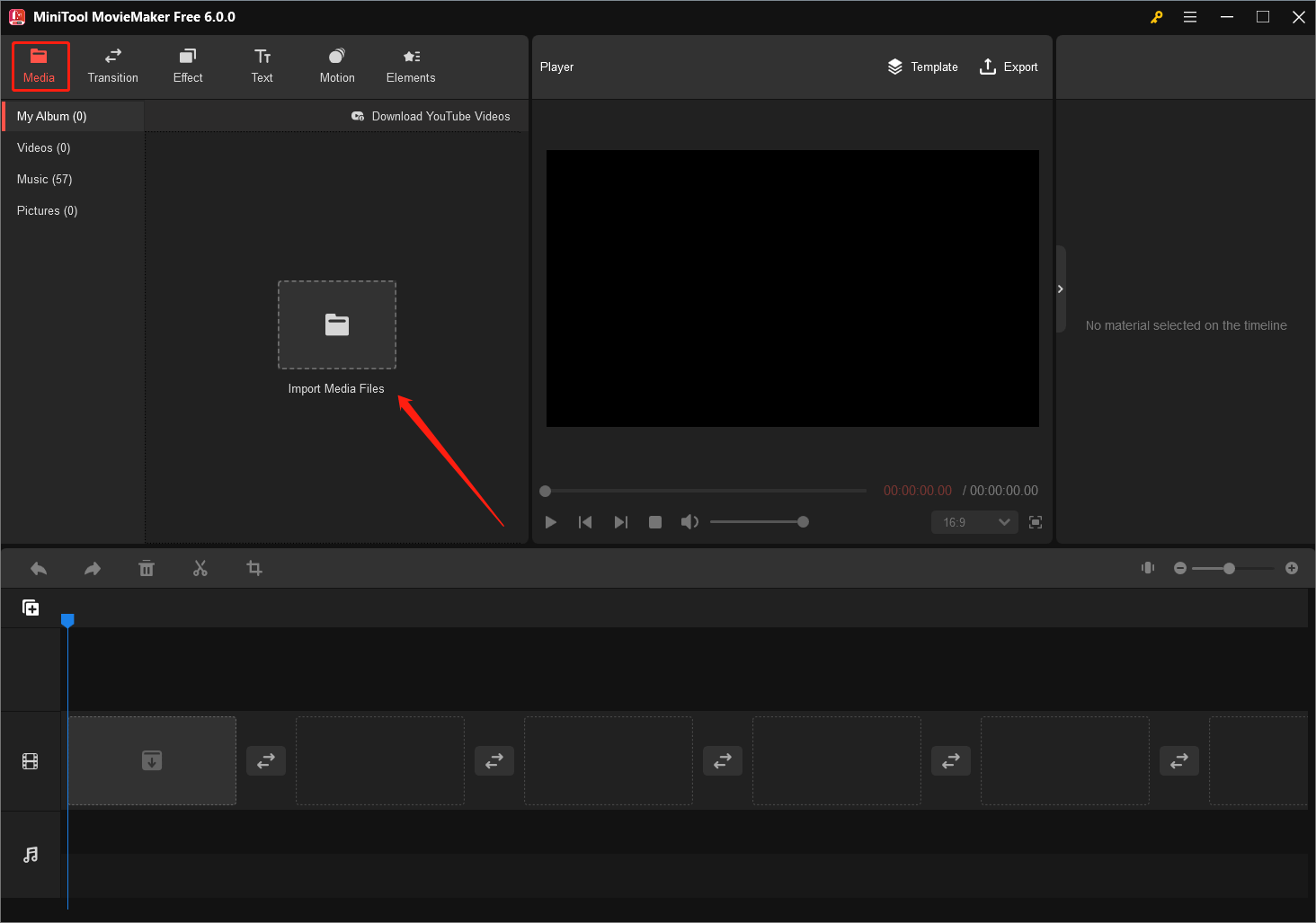Adjust the player volume slider
Image resolution: width=1316 pixels, height=923 pixels.
(x=760, y=522)
